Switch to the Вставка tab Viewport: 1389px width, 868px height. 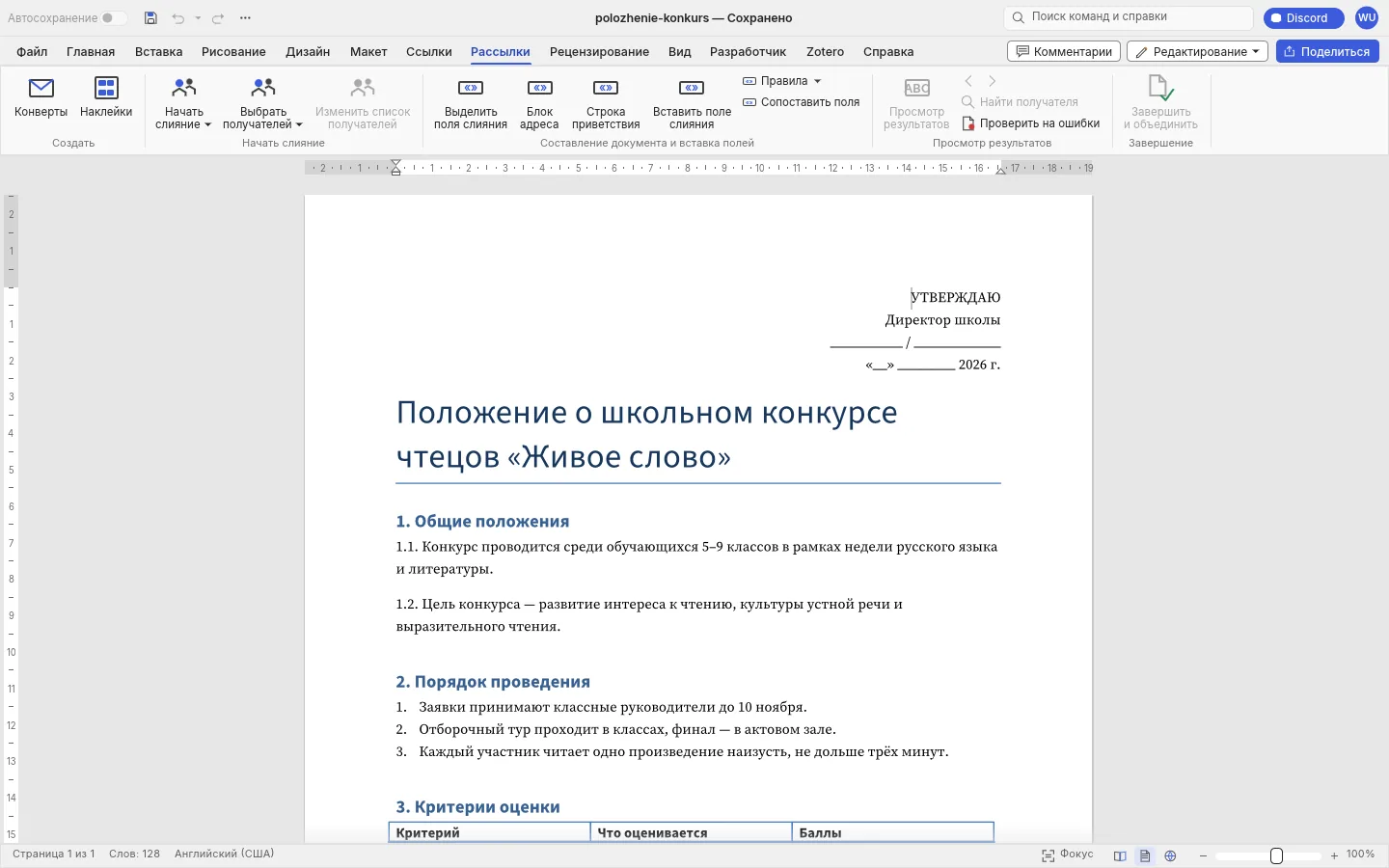click(x=158, y=52)
